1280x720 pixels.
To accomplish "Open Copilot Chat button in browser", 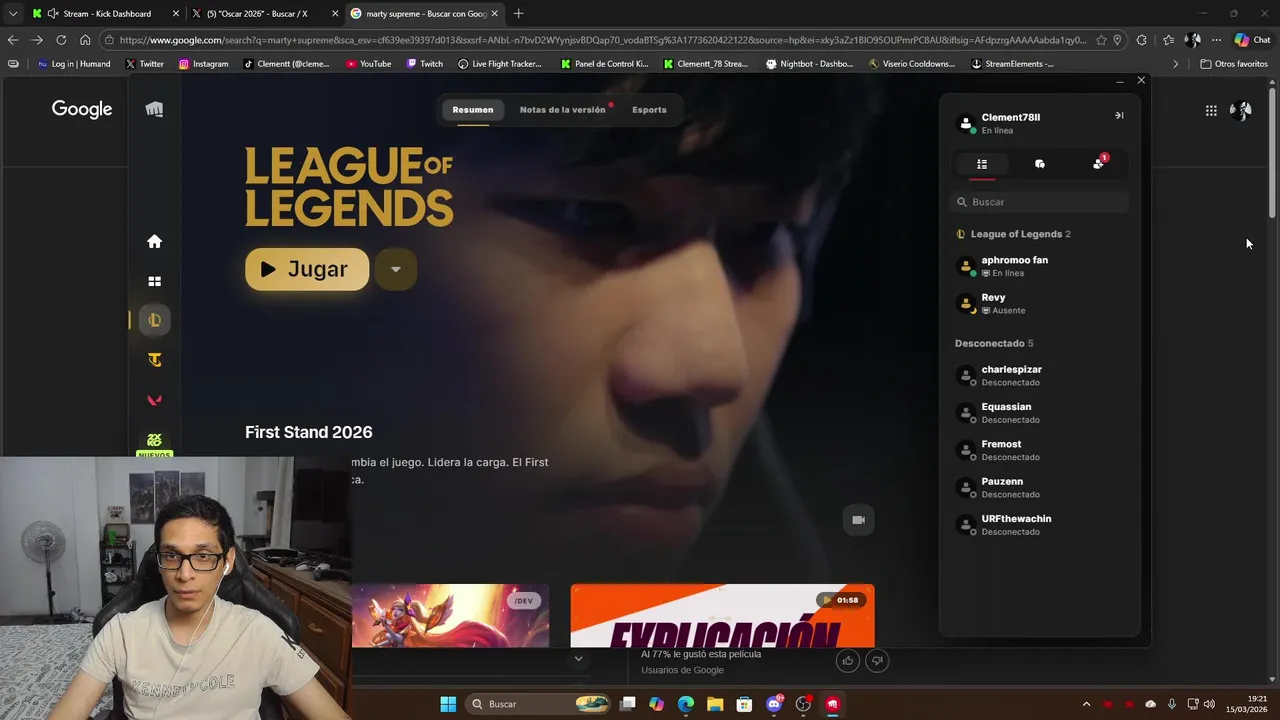I will [x=1253, y=40].
